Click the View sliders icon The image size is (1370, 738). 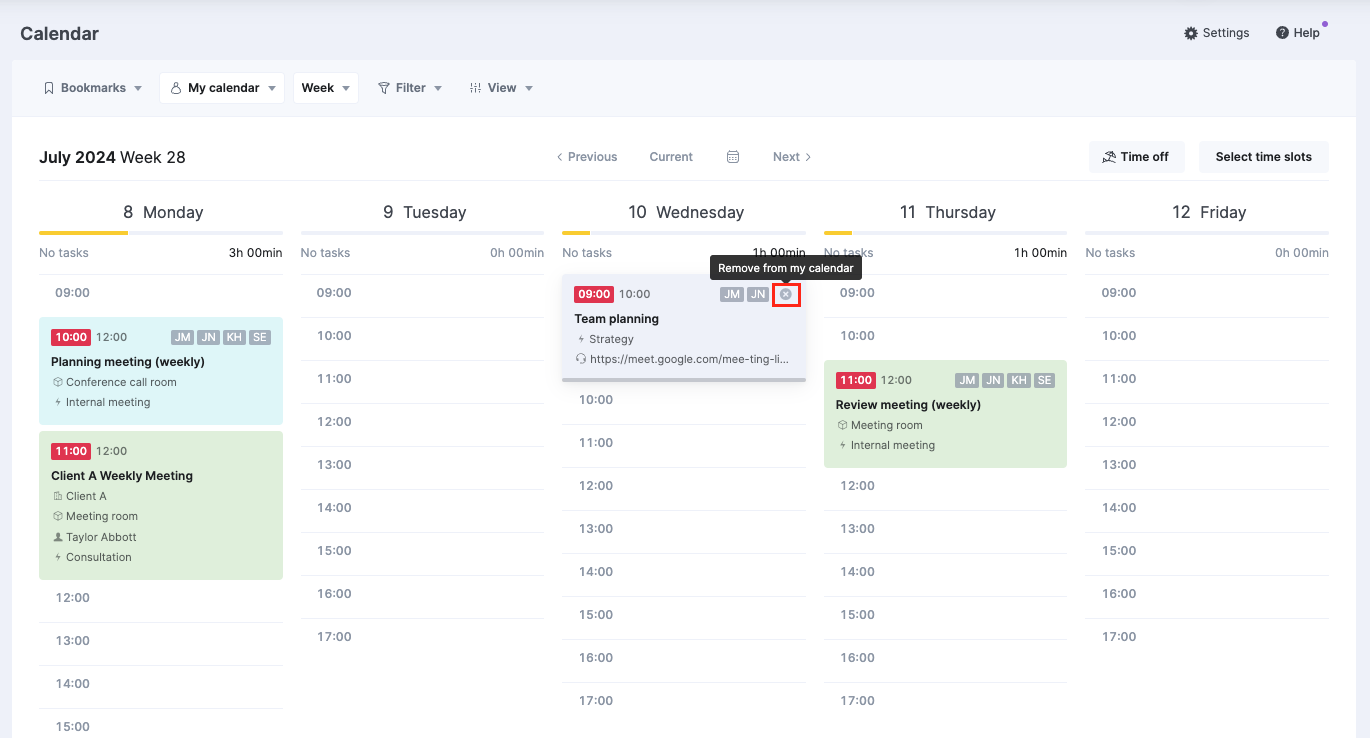tap(475, 88)
